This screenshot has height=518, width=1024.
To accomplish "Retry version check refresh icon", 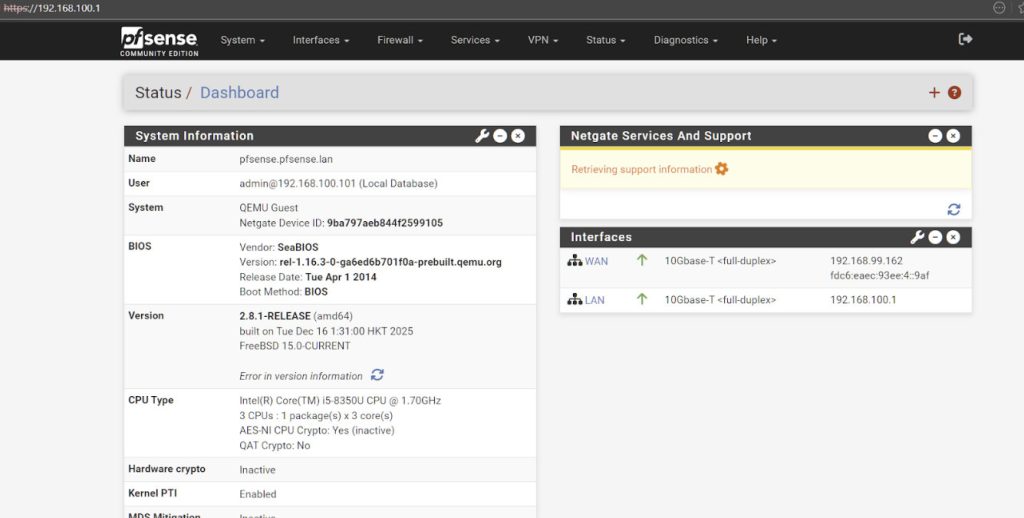I will coord(377,375).
